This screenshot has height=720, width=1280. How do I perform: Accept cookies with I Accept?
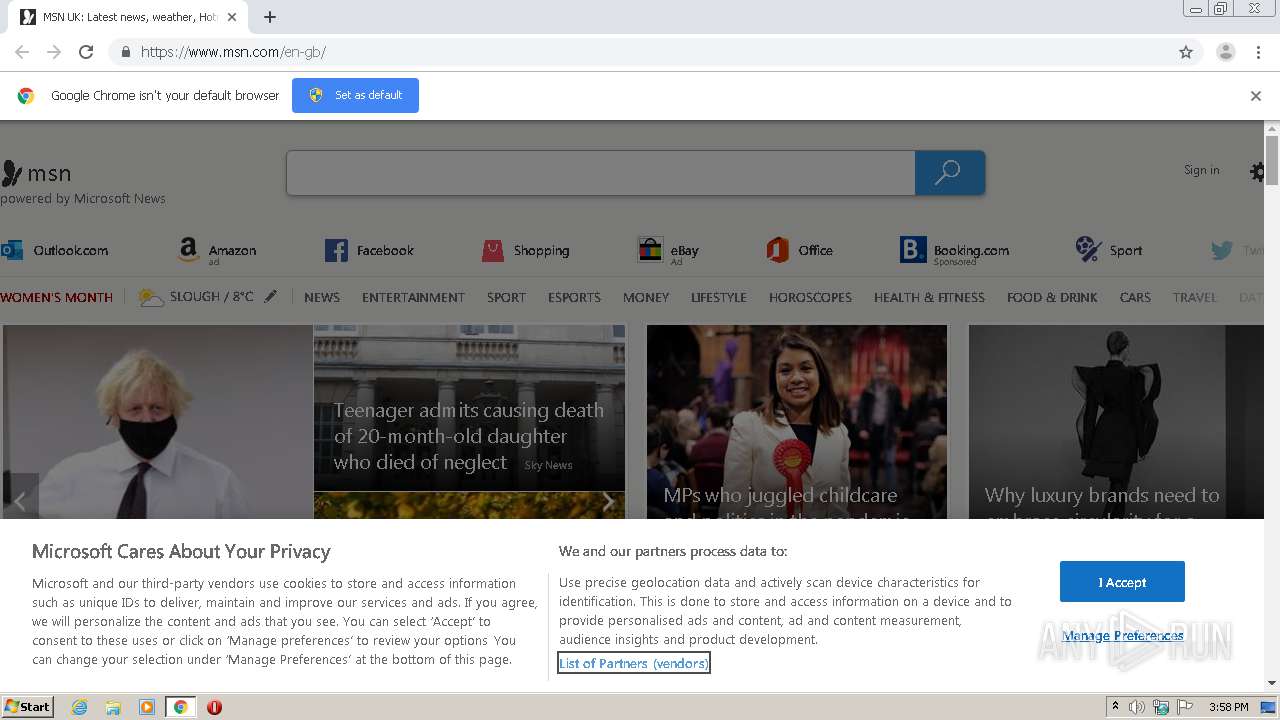[x=1122, y=582]
